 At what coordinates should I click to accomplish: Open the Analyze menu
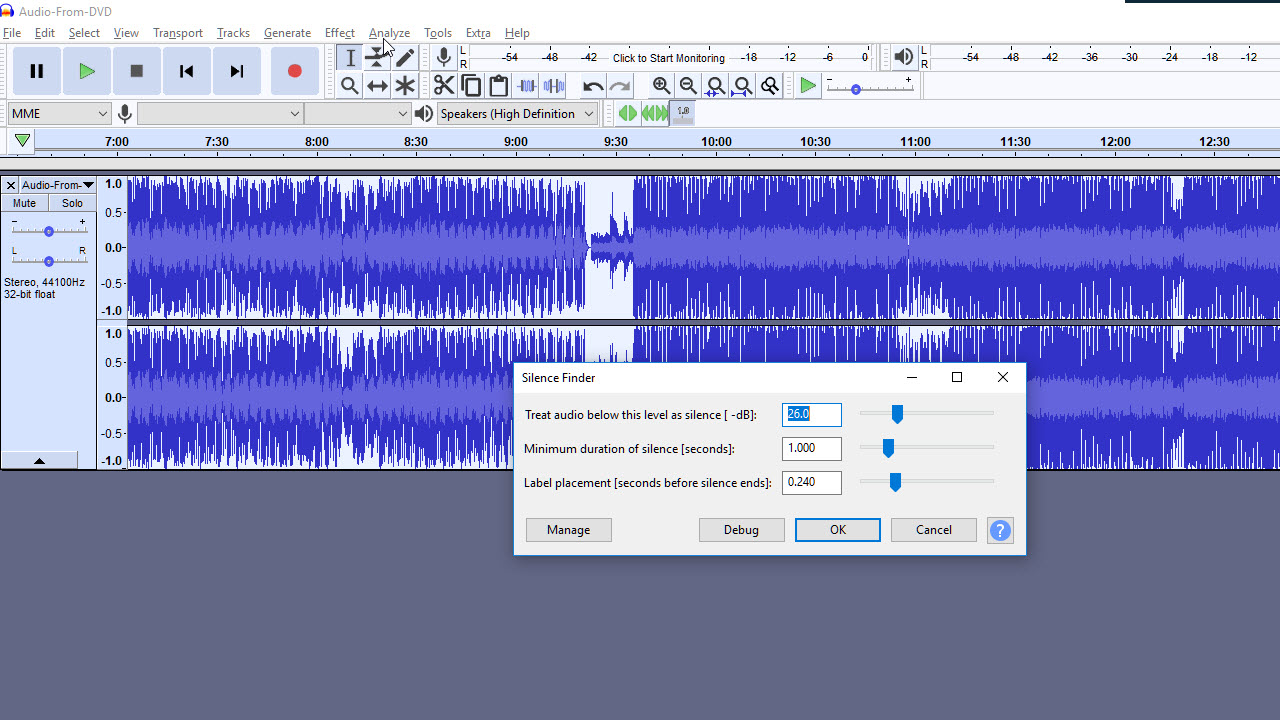pyautogui.click(x=389, y=32)
